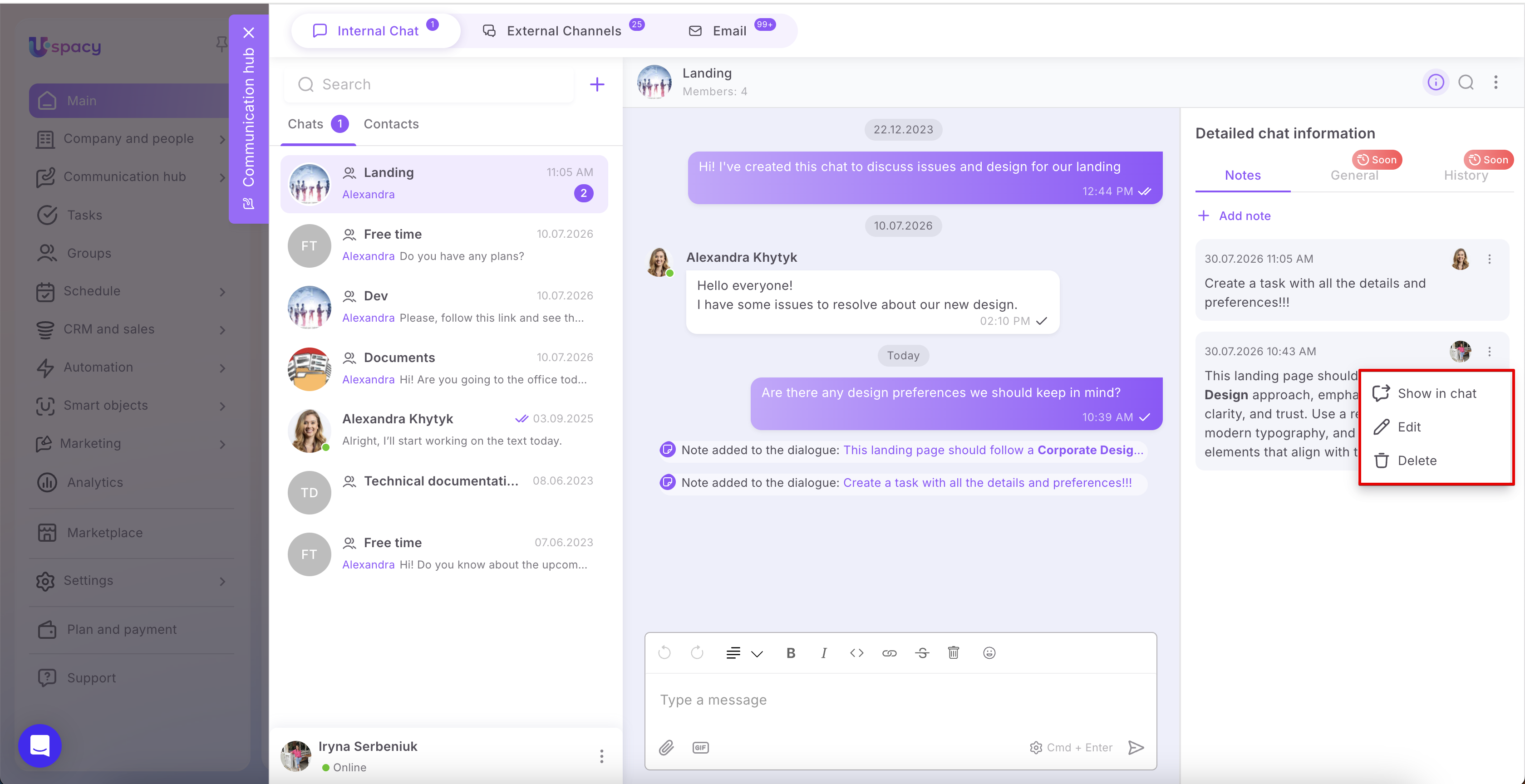Click Add note

pyautogui.click(x=1234, y=216)
